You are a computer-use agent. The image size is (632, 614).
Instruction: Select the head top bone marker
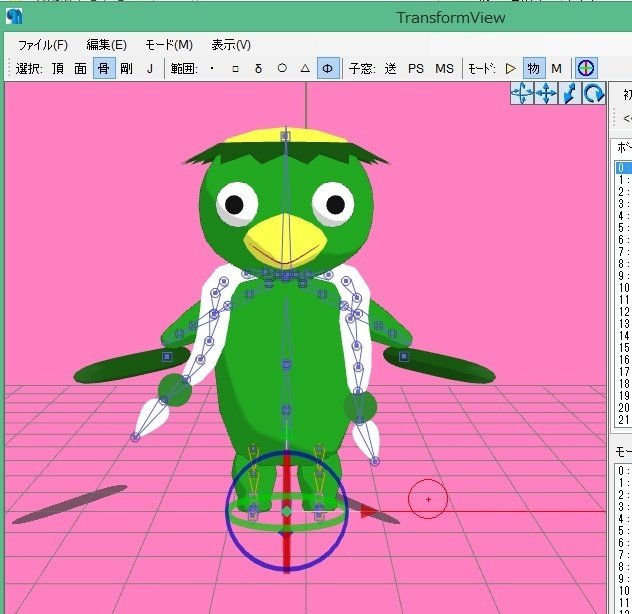point(285,136)
